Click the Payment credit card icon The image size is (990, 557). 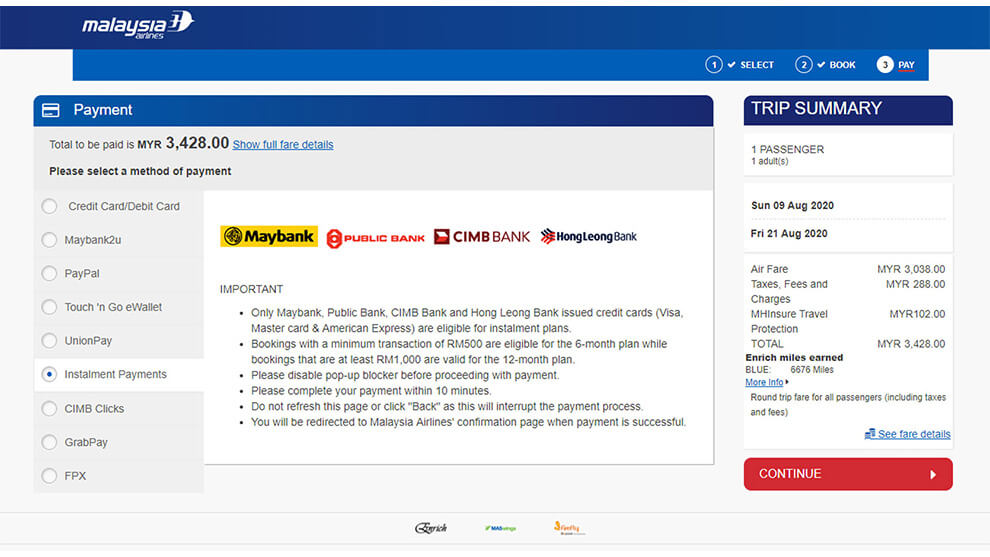click(x=51, y=111)
